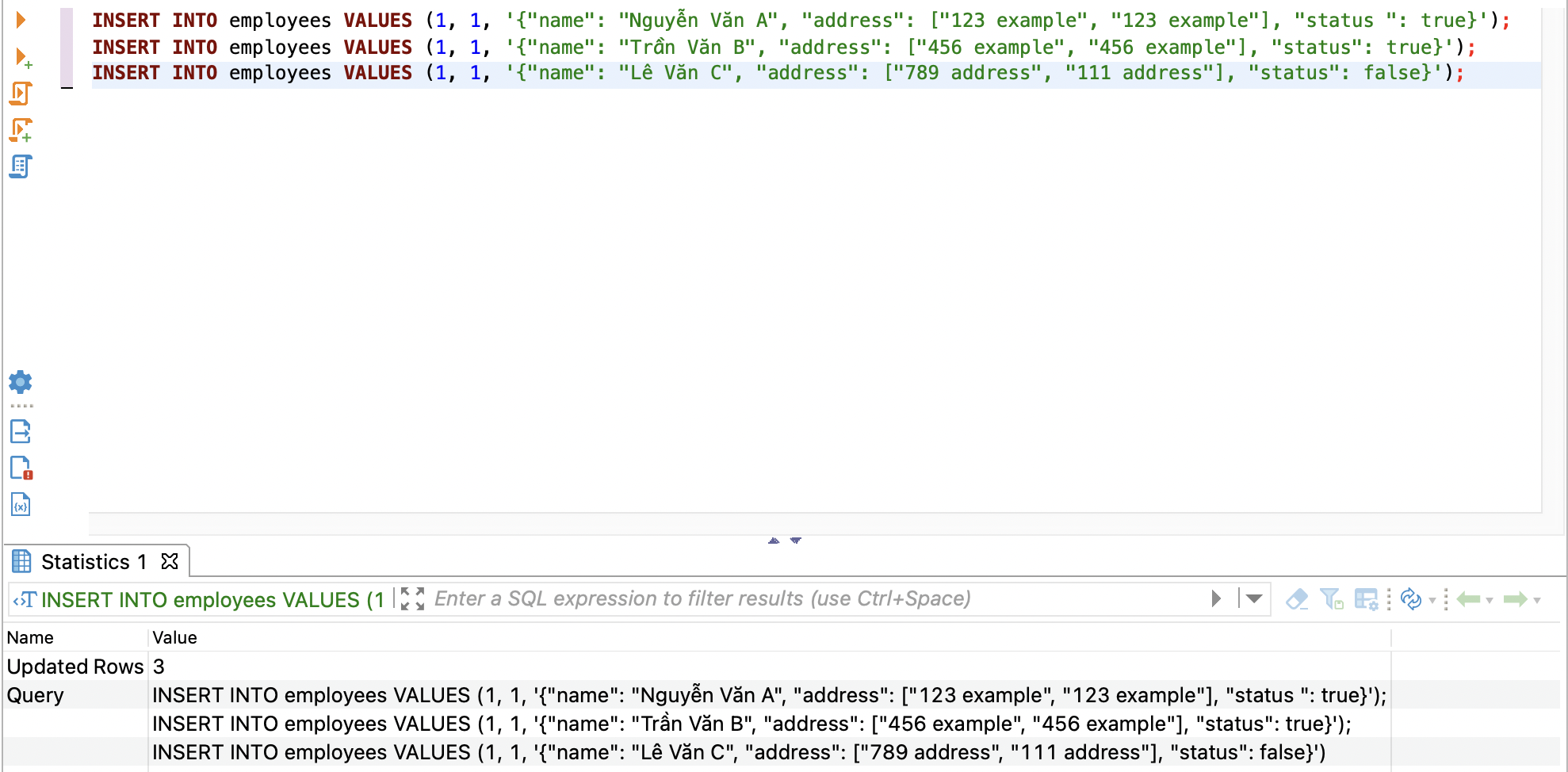The image size is (1568, 772).
Task: Execute the entire SQL script
Action: 21,93
